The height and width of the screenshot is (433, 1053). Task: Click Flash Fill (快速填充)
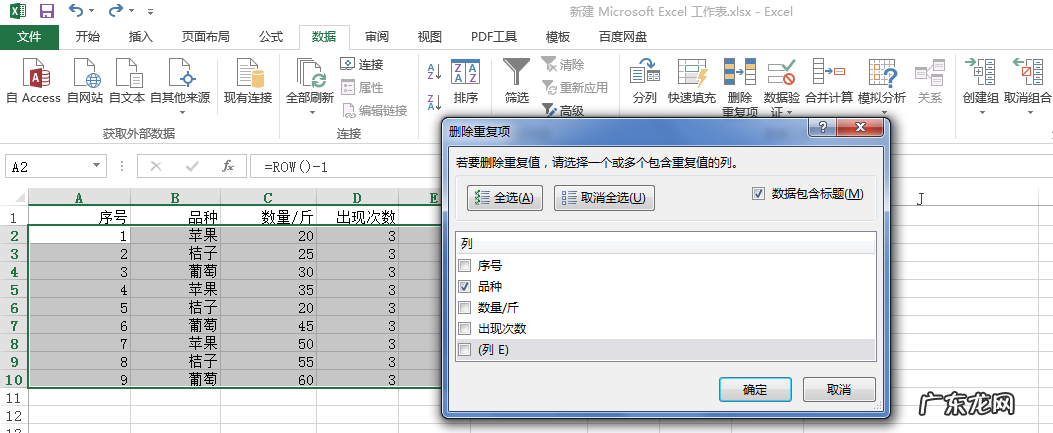[x=692, y=81]
